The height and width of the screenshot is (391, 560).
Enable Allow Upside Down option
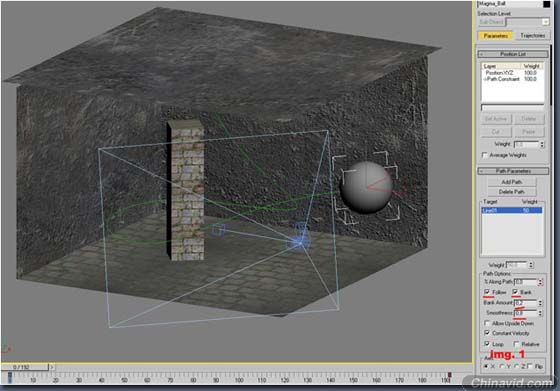pyautogui.click(x=487, y=323)
